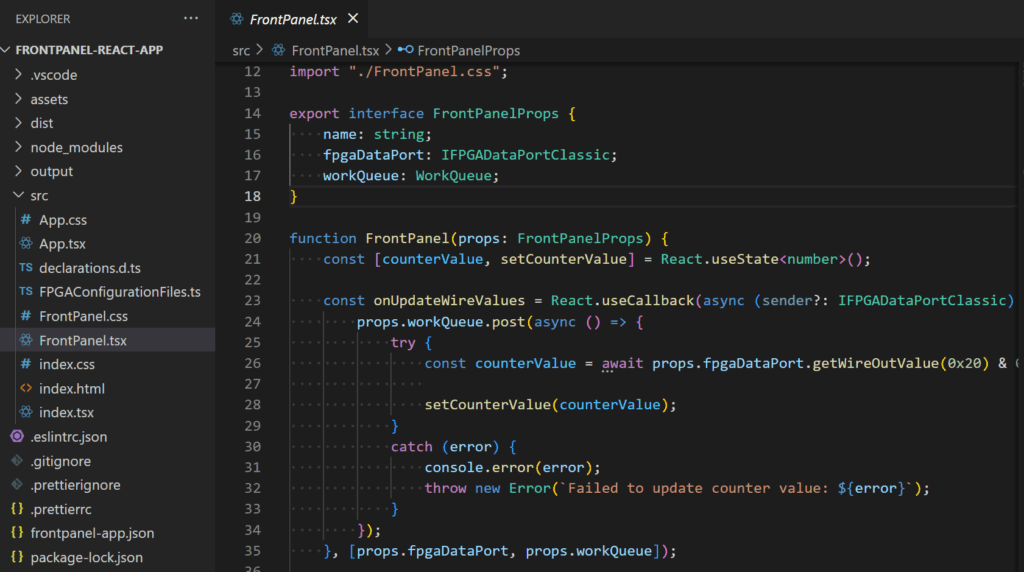Open .prettierrc file

[x=61, y=509]
